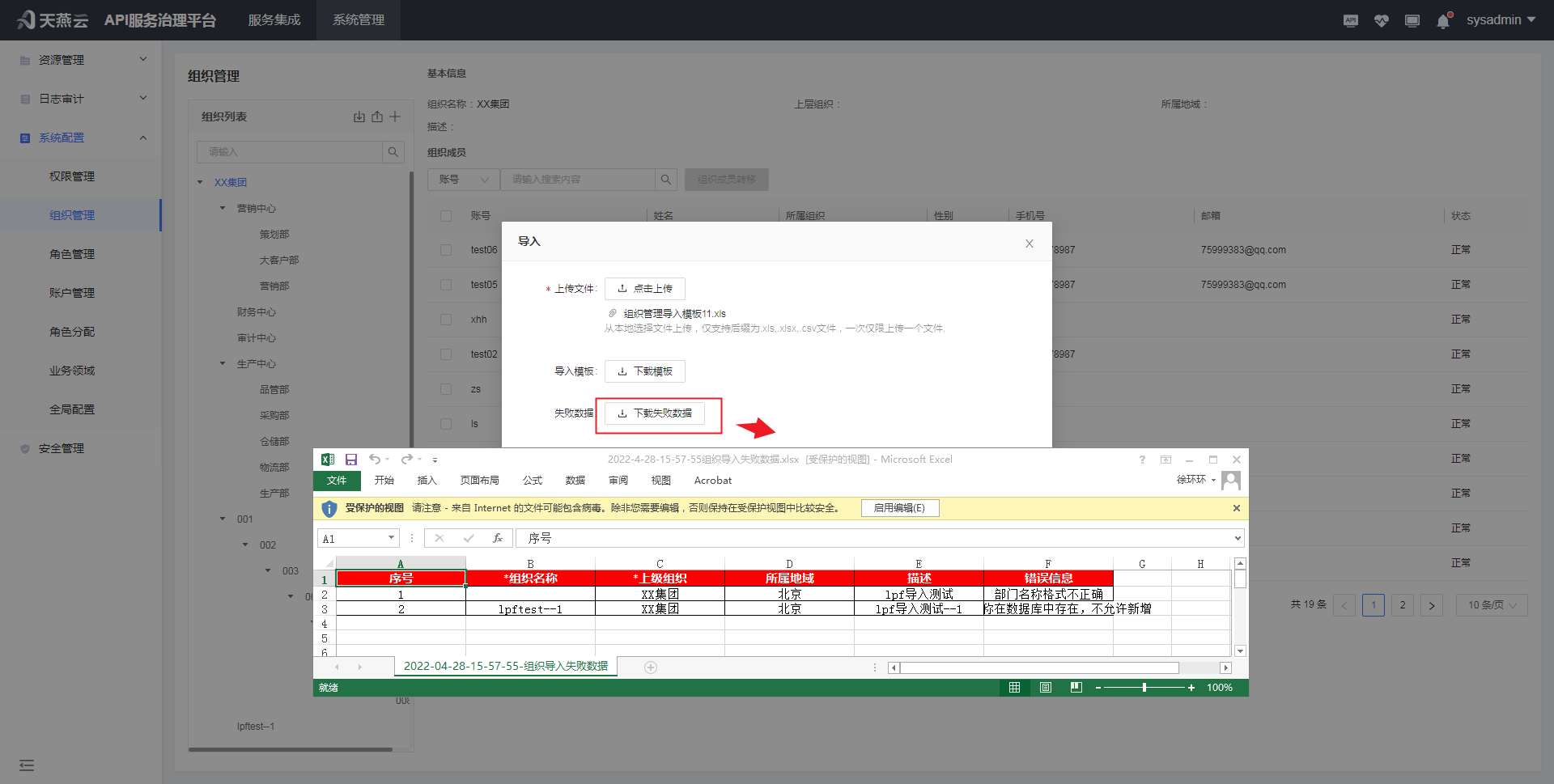Screen dimensions: 1554x784
Task: Click the new sheet plus icon
Action: [x=651, y=667]
